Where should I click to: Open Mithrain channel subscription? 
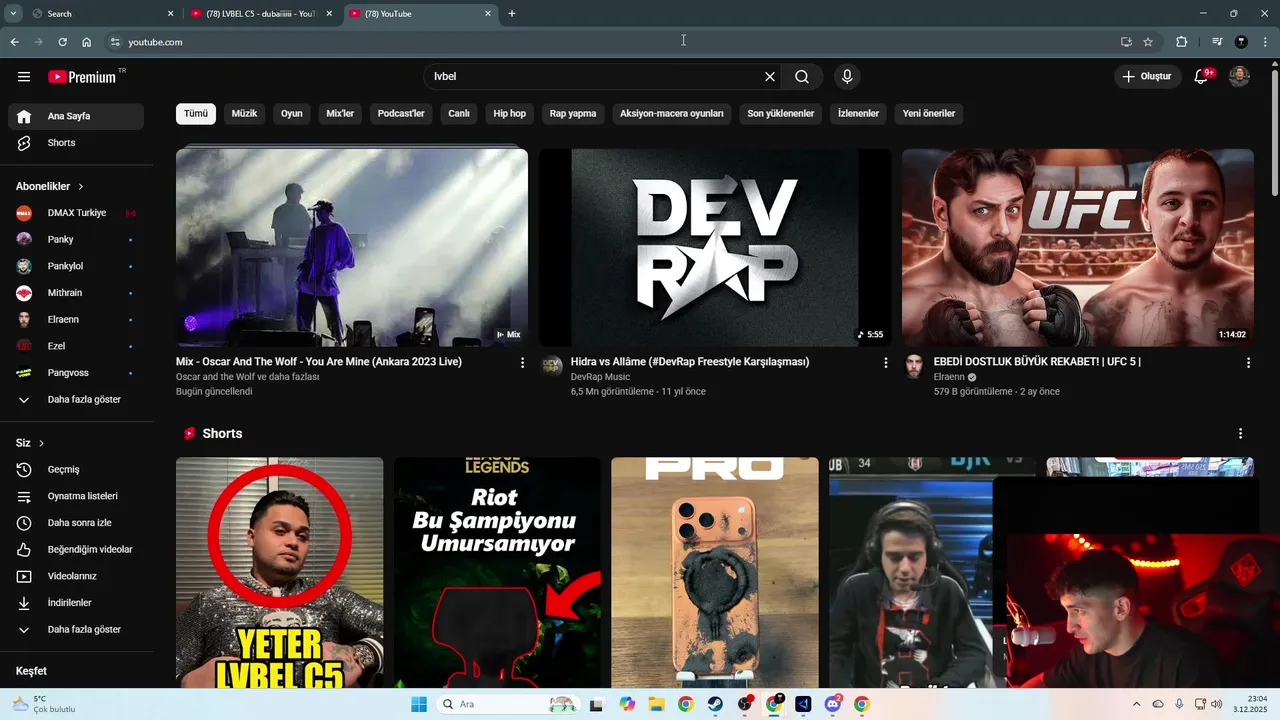pos(76,293)
